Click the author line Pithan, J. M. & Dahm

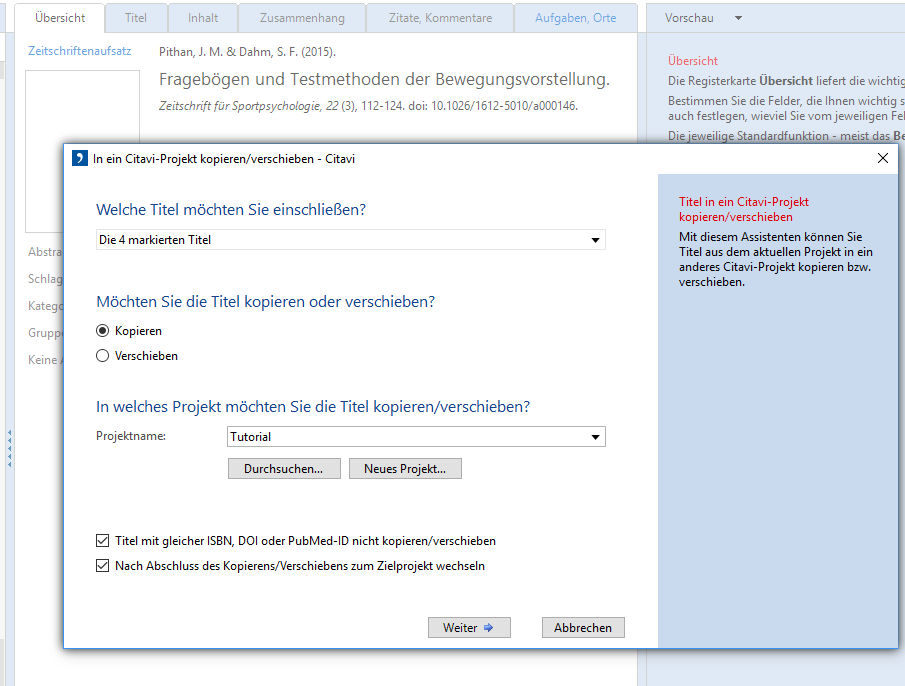[x=247, y=52]
